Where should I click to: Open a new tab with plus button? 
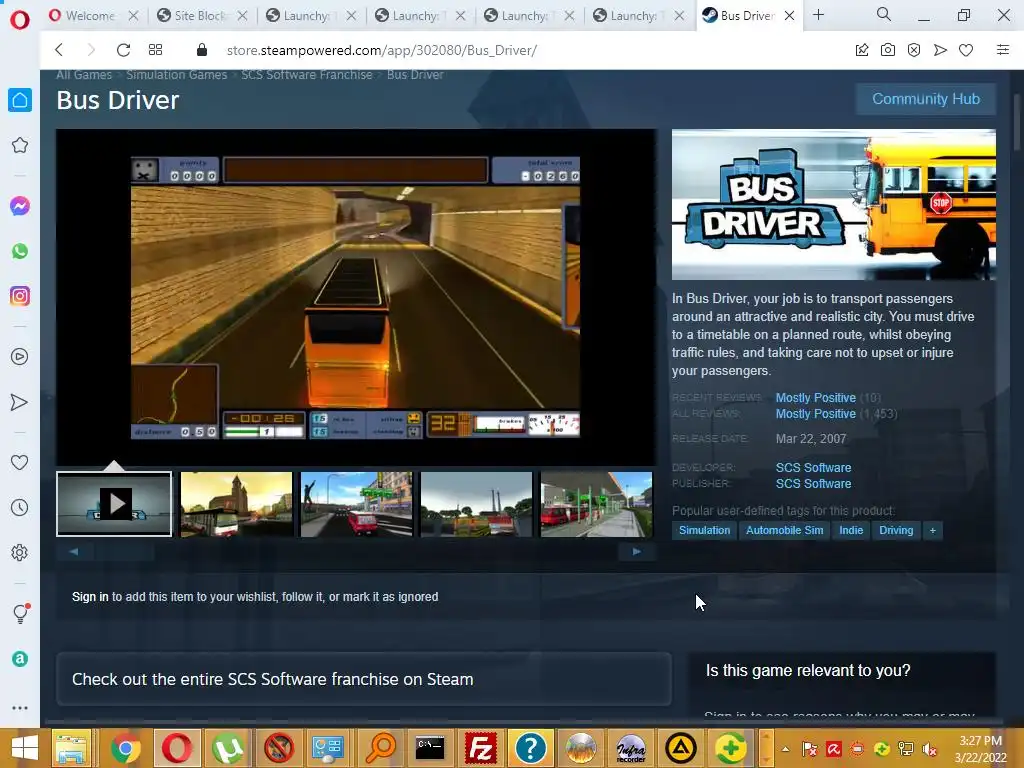point(818,14)
